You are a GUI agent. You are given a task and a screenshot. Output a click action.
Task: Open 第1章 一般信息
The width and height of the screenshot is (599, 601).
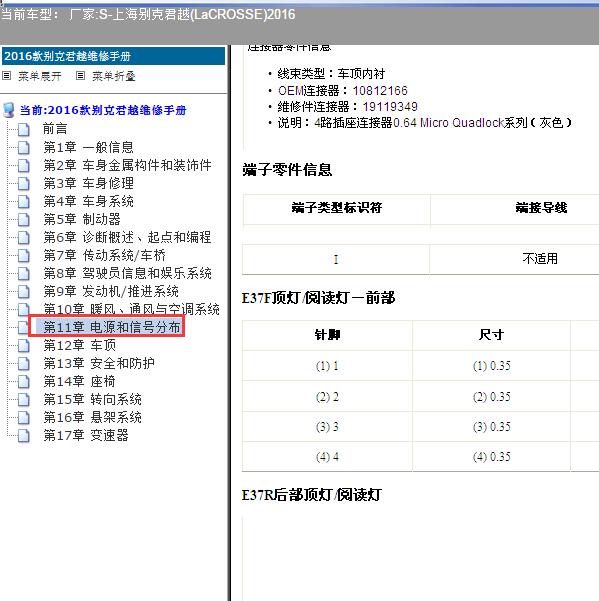click(x=88, y=147)
